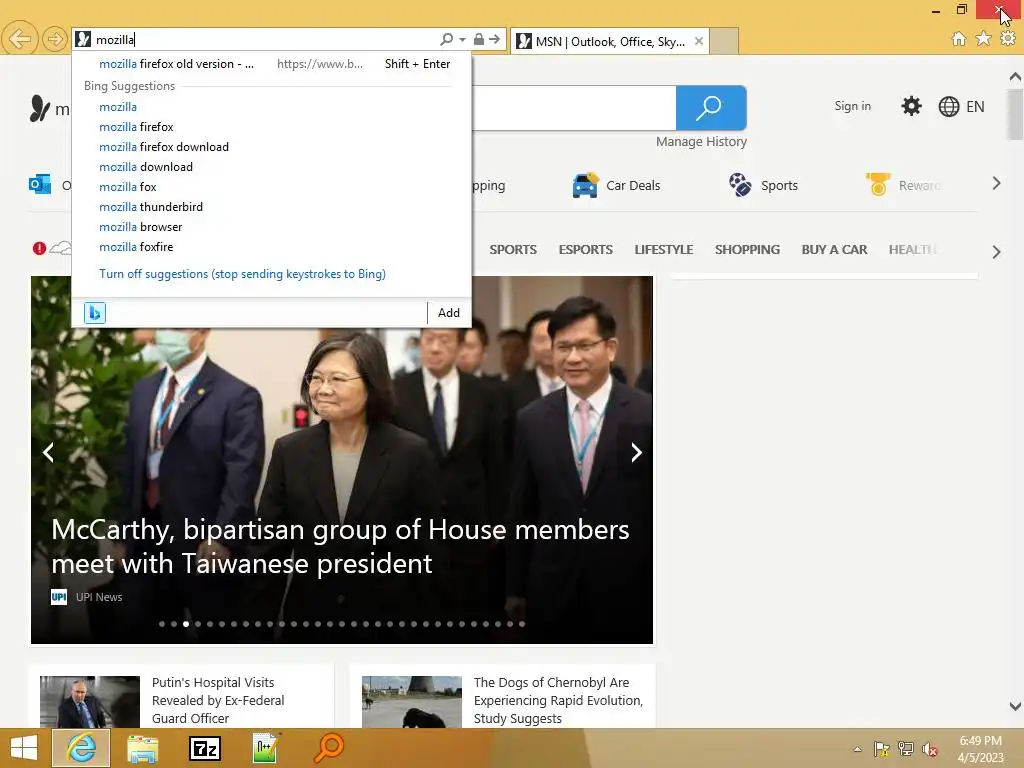
Task: Choose the 'mozilla firefox' suggestion
Action: pos(136,127)
